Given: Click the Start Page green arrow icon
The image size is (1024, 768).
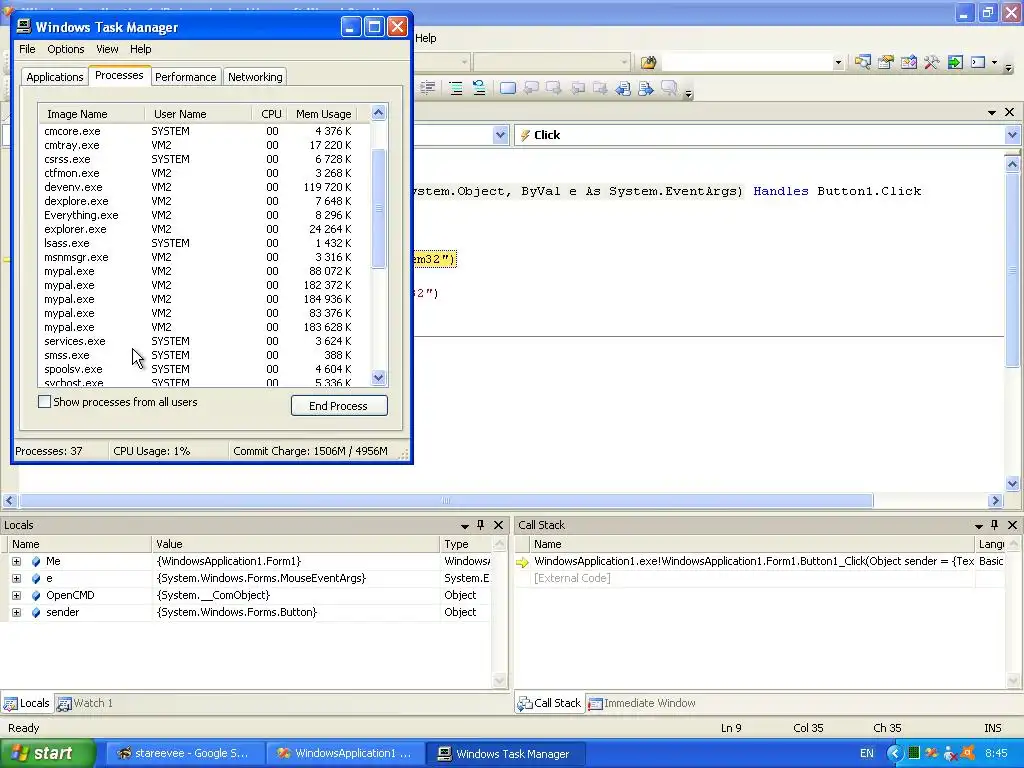Looking at the screenshot, I should (955, 62).
